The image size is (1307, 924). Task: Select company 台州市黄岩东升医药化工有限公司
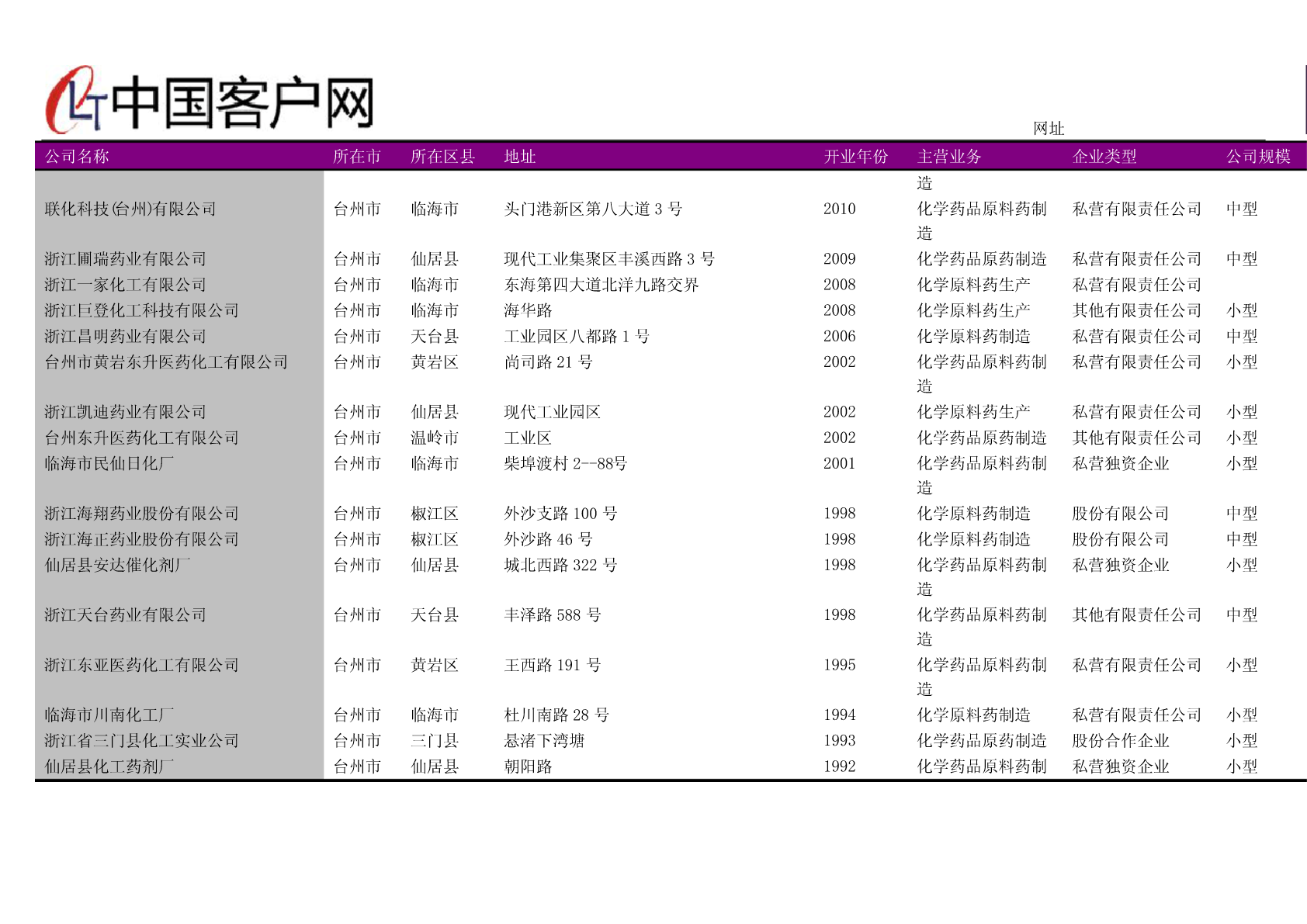point(166,362)
